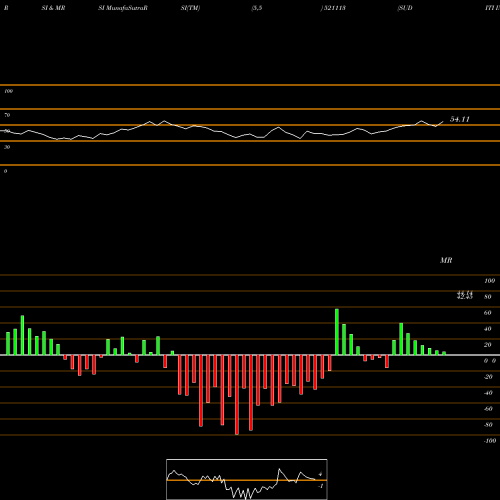Select the 'SI & MR' header text
The image size is (500, 500).
coord(53,8)
